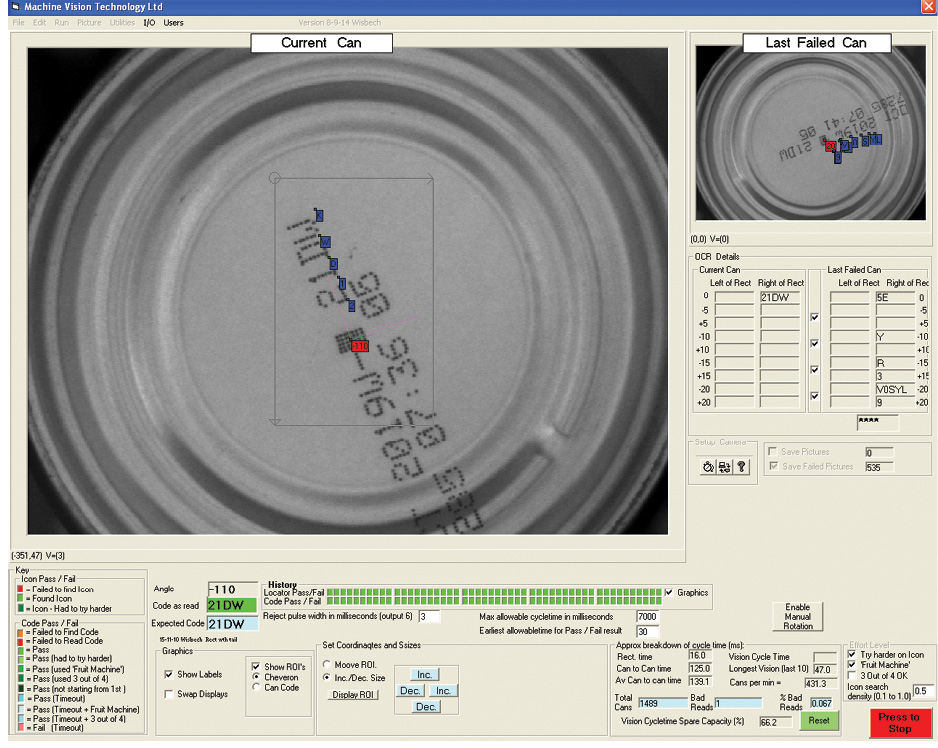
Task: Select the Cheveron radio option
Action: [x=256, y=677]
